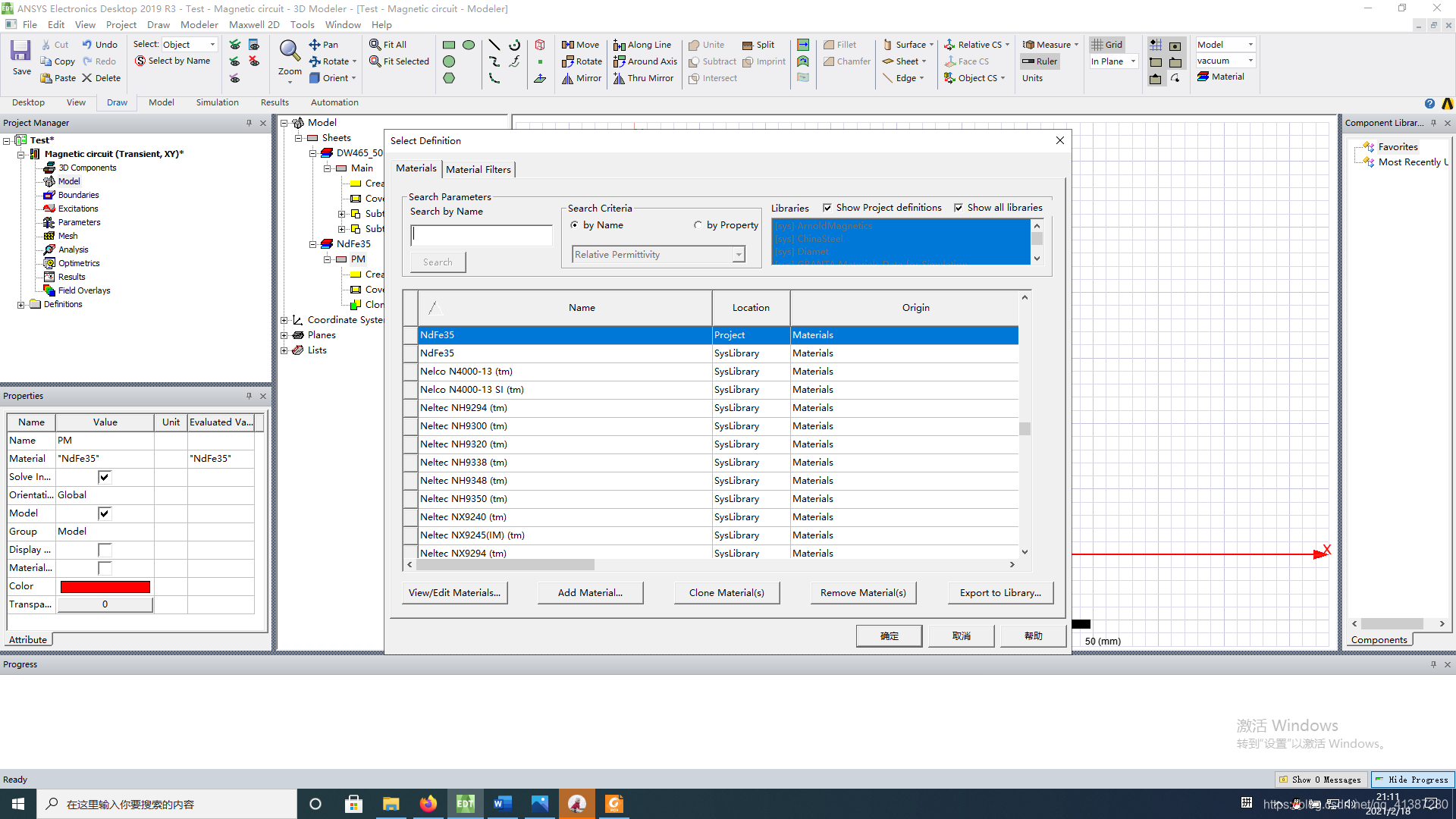Open the Maxwell 2D menu
The height and width of the screenshot is (819, 1456).
254,25
